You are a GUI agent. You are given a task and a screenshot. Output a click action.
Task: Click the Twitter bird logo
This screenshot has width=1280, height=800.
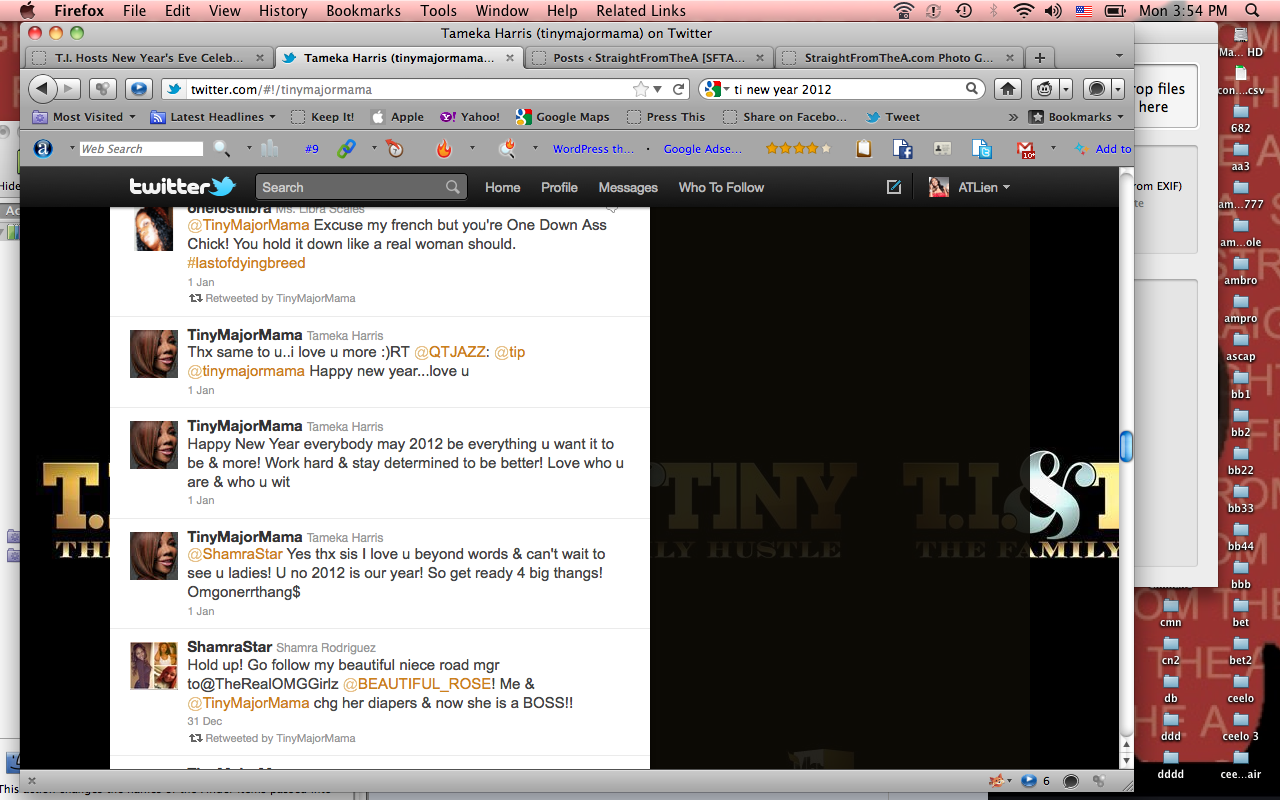(182, 187)
